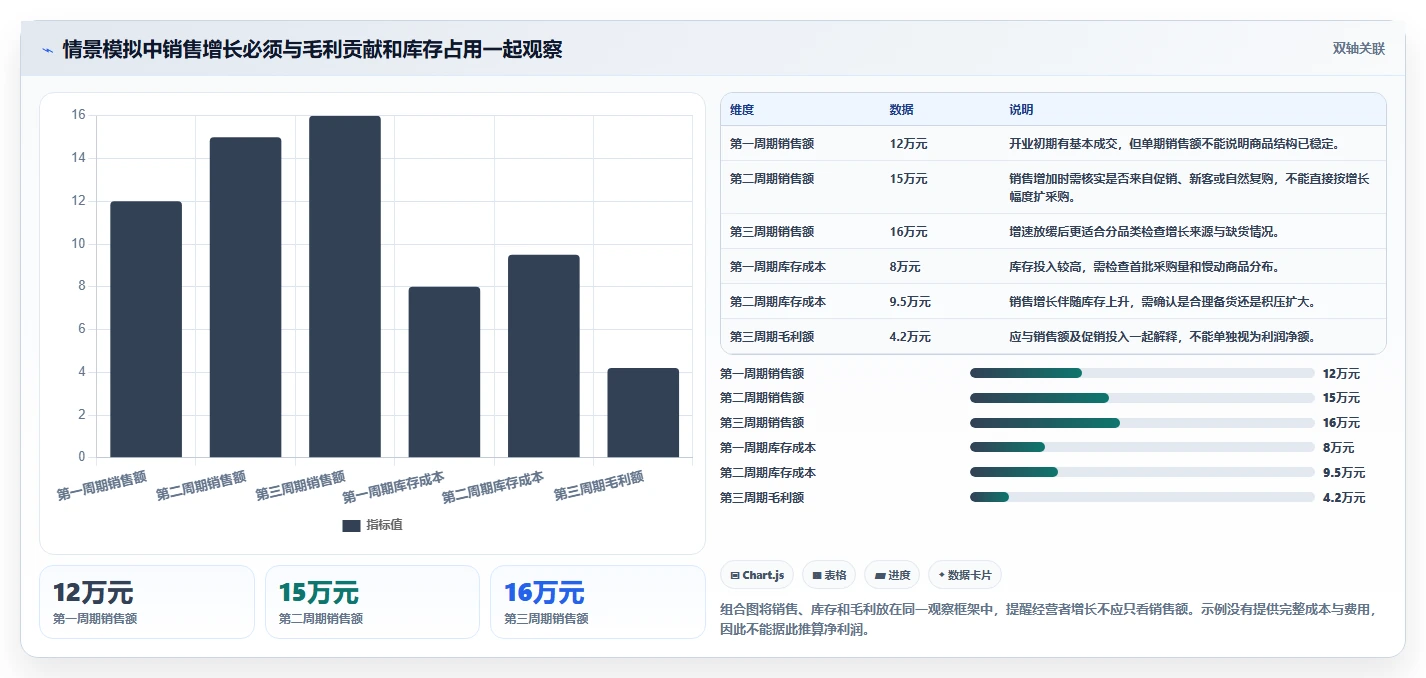Click the 16万元 value in the table
This screenshot has height=678, width=1426.
coord(908,232)
